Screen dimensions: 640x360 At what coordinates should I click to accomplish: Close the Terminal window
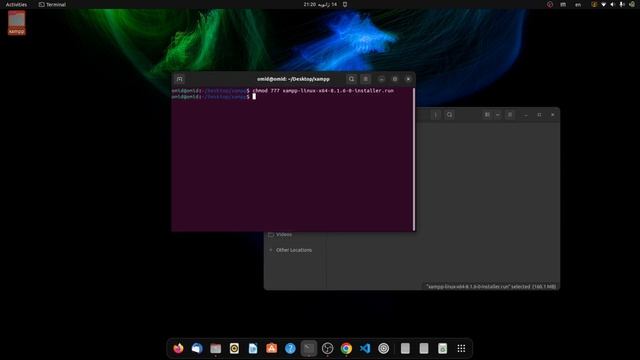(408, 79)
